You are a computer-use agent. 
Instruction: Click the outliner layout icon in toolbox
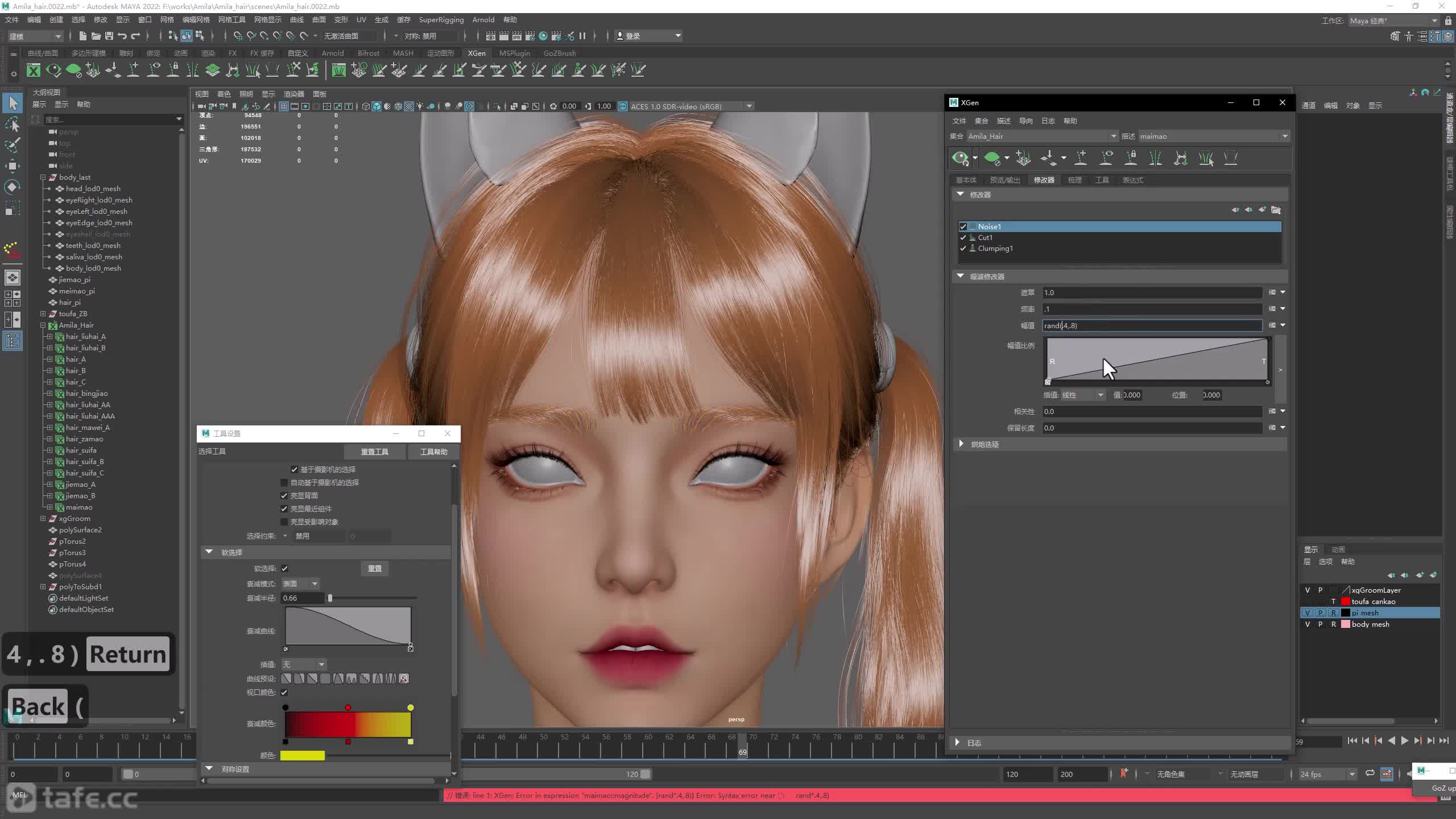pos(13,341)
